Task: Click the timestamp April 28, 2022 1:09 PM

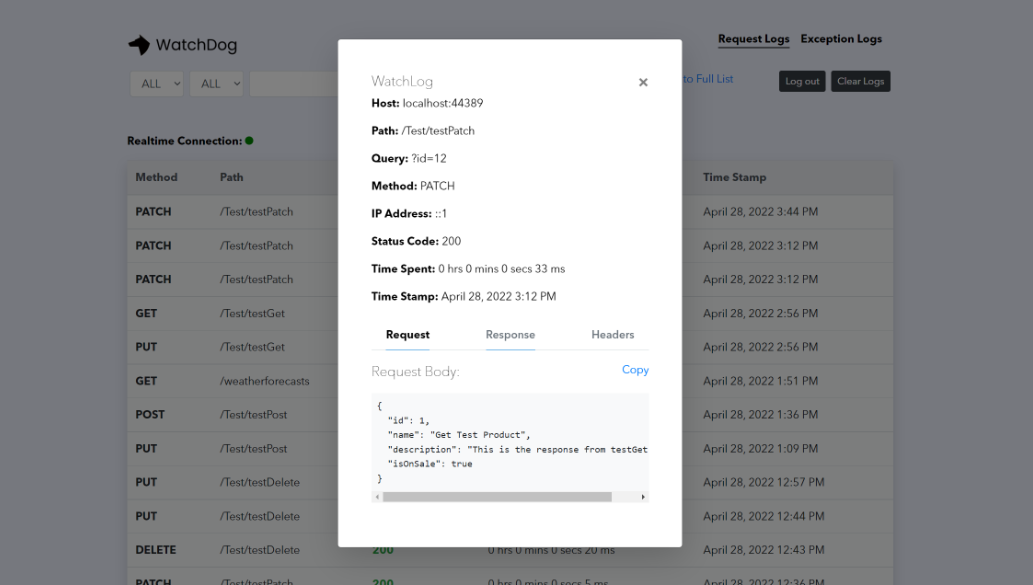Action: pos(760,448)
